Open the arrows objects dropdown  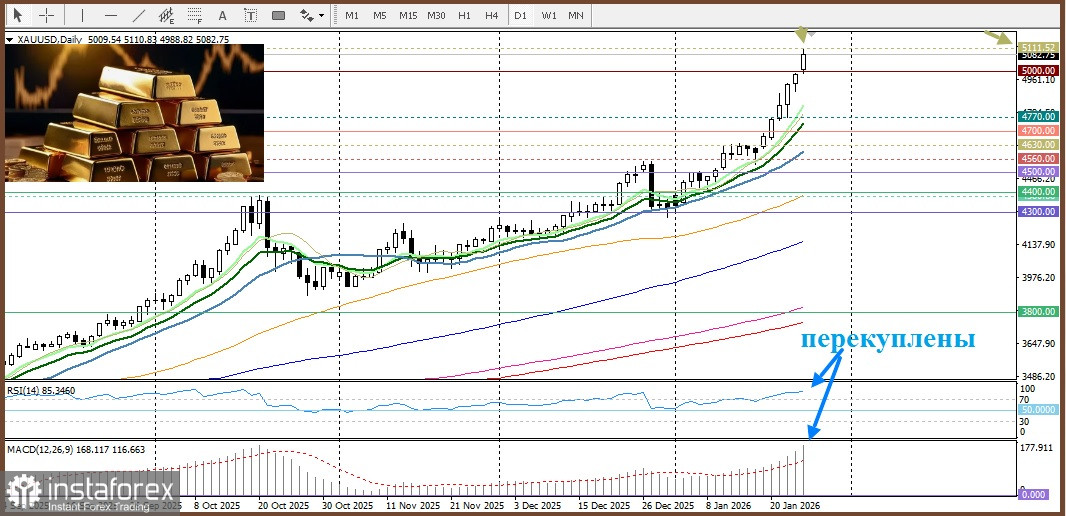tap(312, 16)
